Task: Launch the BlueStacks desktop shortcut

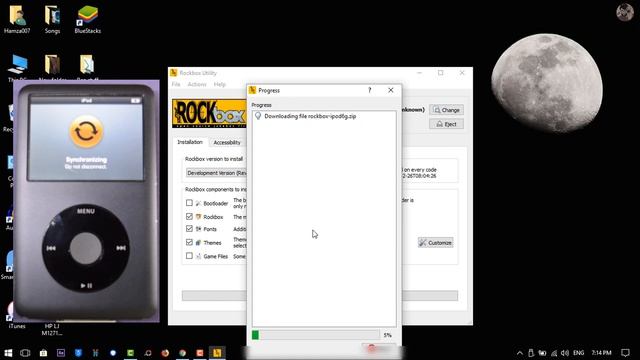Action: (x=87, y=19)
